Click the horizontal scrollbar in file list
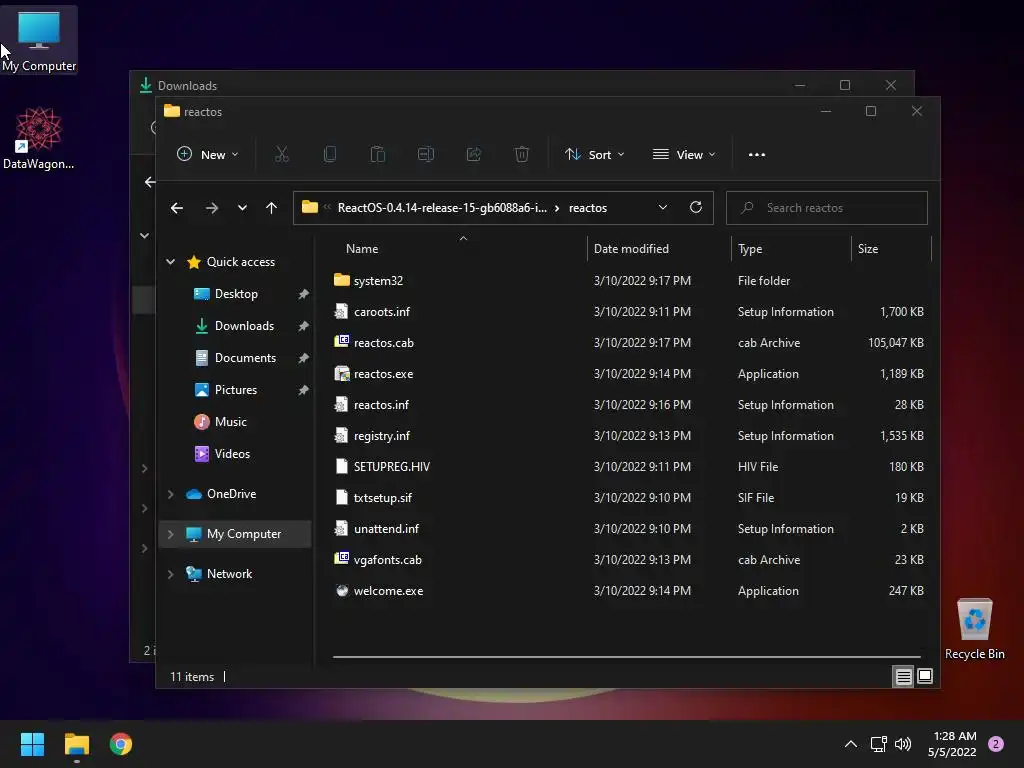The height and width of the screenshot is (768, 1024). coord(626,657)
